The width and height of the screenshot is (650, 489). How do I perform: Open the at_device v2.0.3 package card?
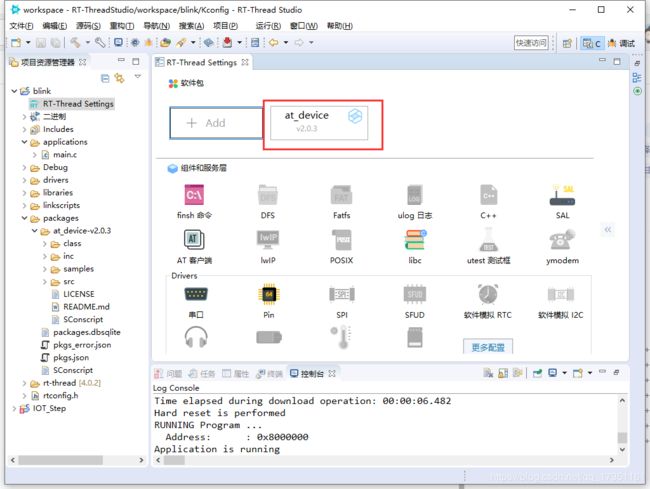pos(319,123)
